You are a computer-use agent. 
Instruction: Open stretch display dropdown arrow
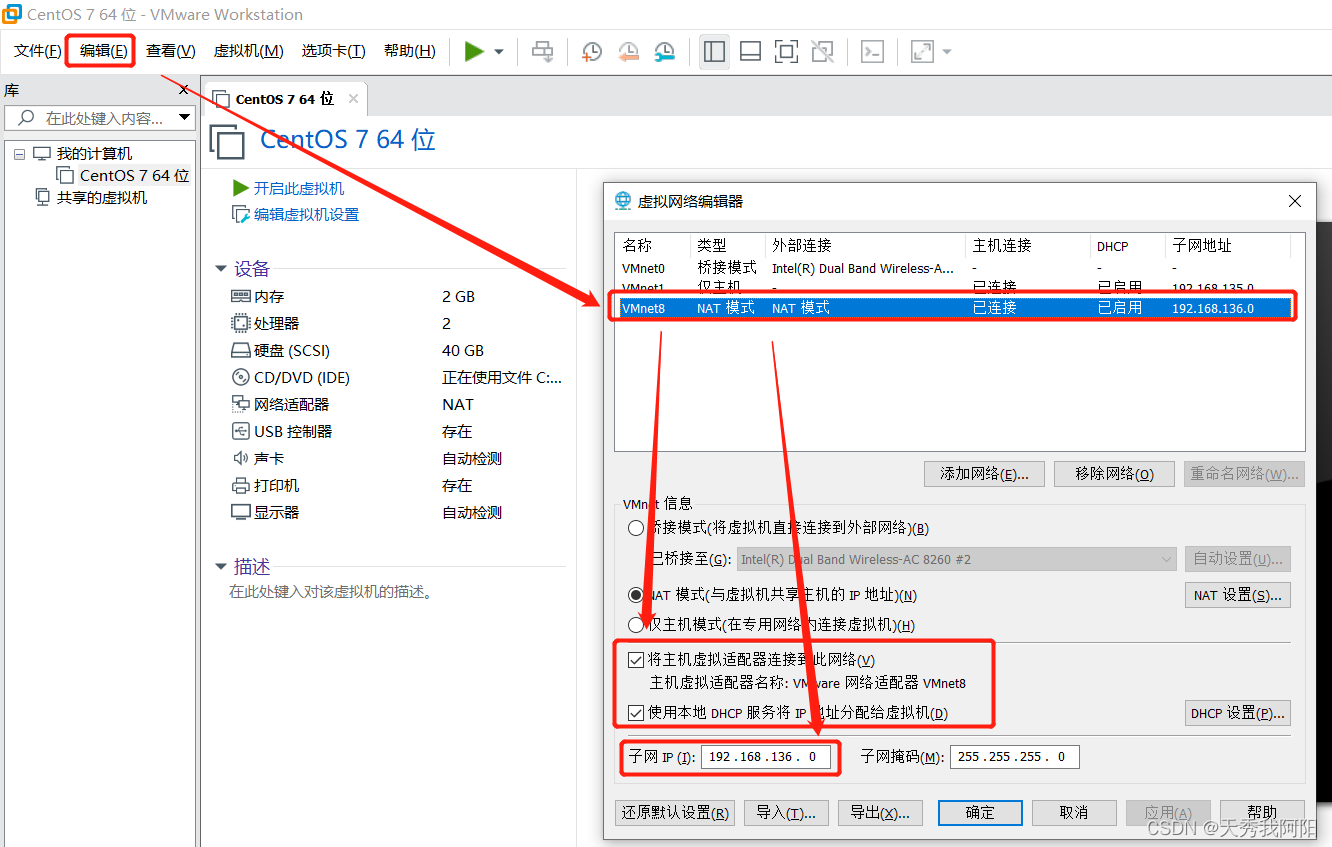(x=946, y=52)
